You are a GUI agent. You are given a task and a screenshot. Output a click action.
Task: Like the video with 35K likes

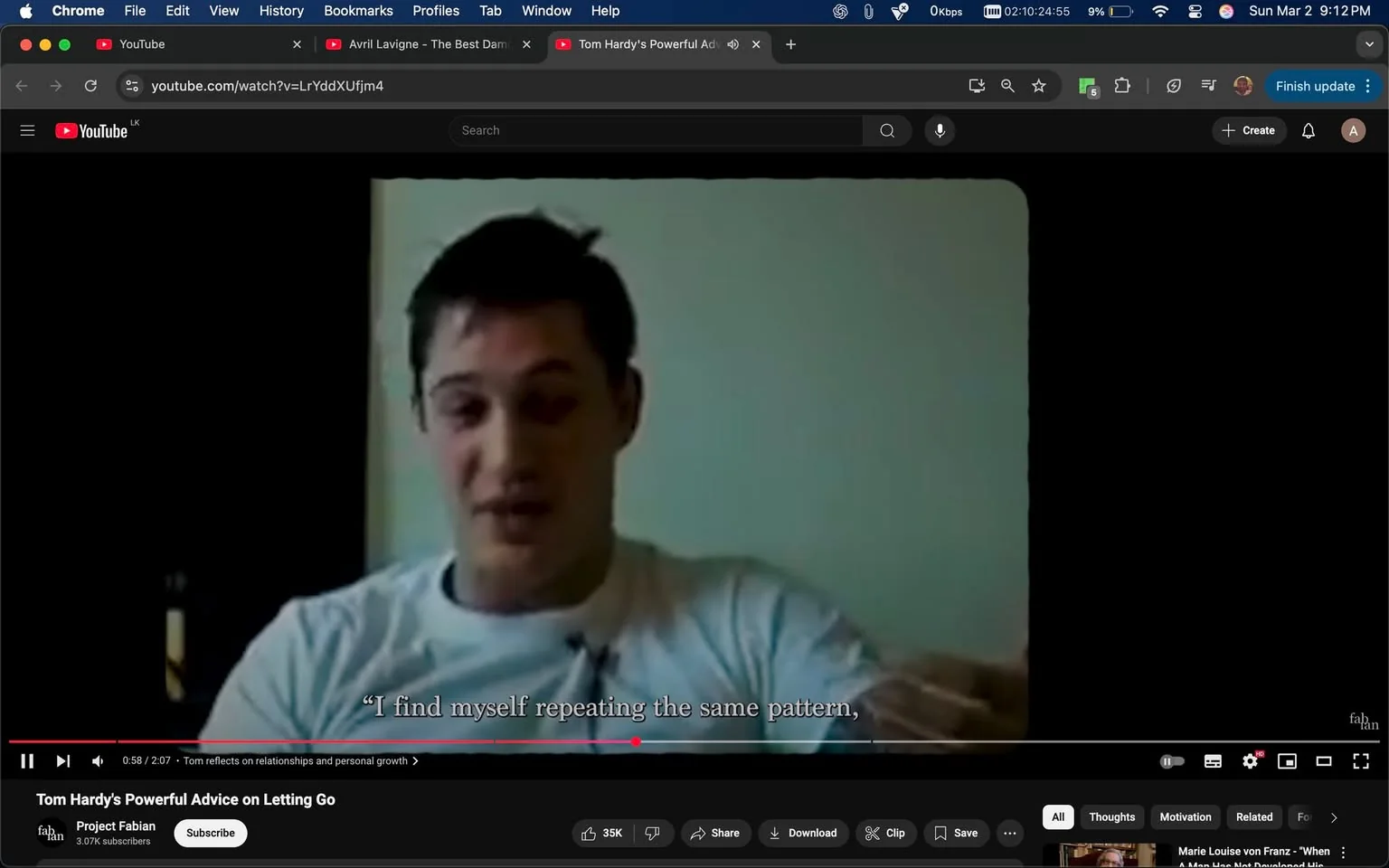pyautogui.click(x=602, y=833)
